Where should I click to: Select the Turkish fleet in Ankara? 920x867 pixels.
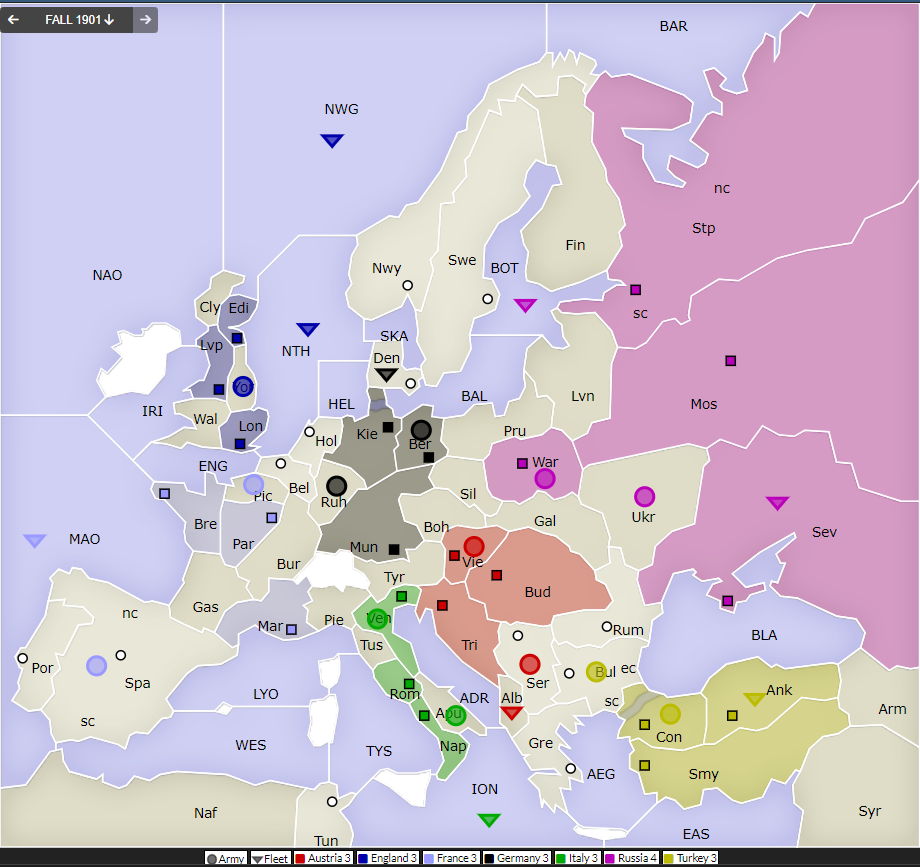click(x=755, y=699)
